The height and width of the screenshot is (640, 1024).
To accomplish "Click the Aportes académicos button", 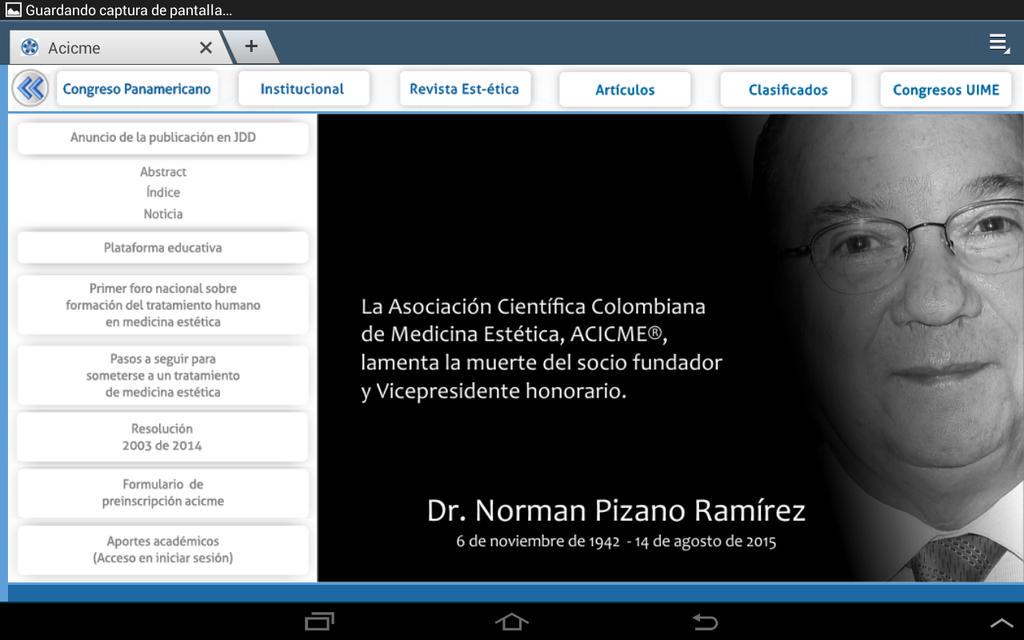I will pos(163,549).
